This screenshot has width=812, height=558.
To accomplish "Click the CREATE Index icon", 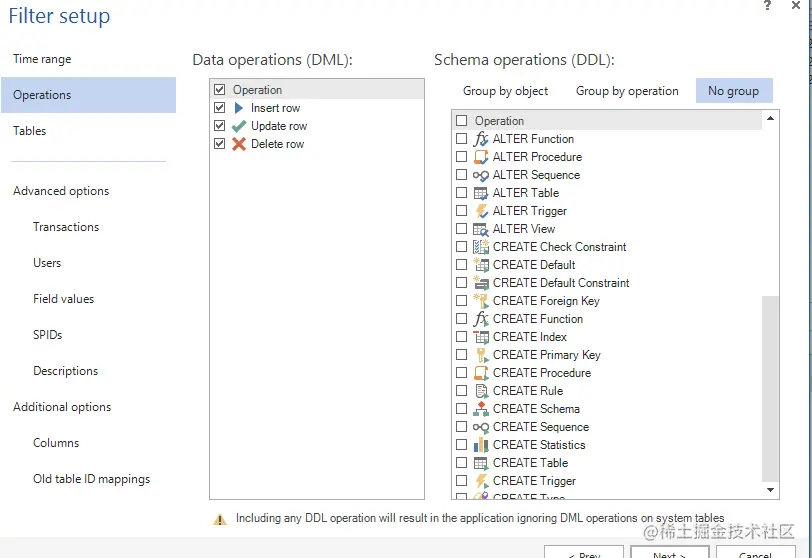I will pos(481,337).
